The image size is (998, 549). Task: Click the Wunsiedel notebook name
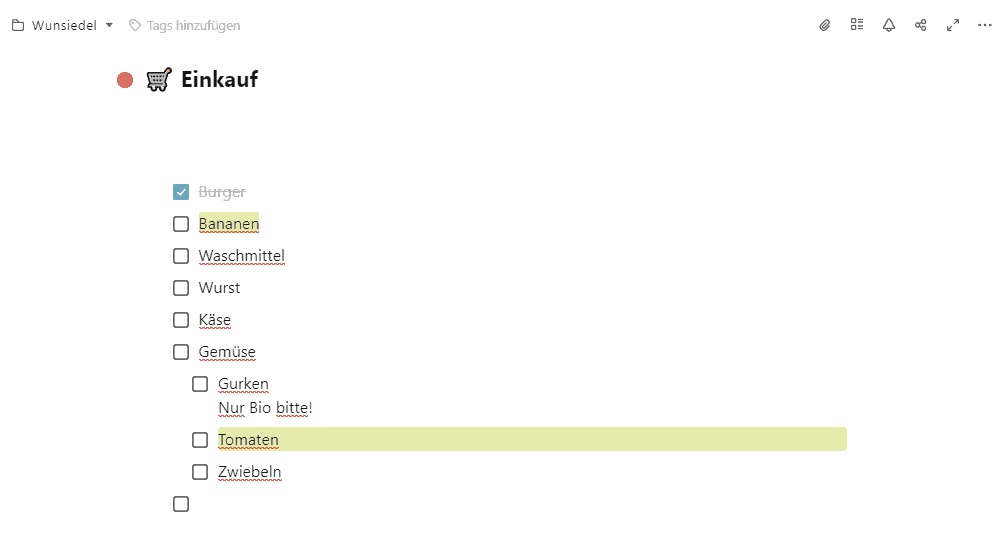point(64,25)
